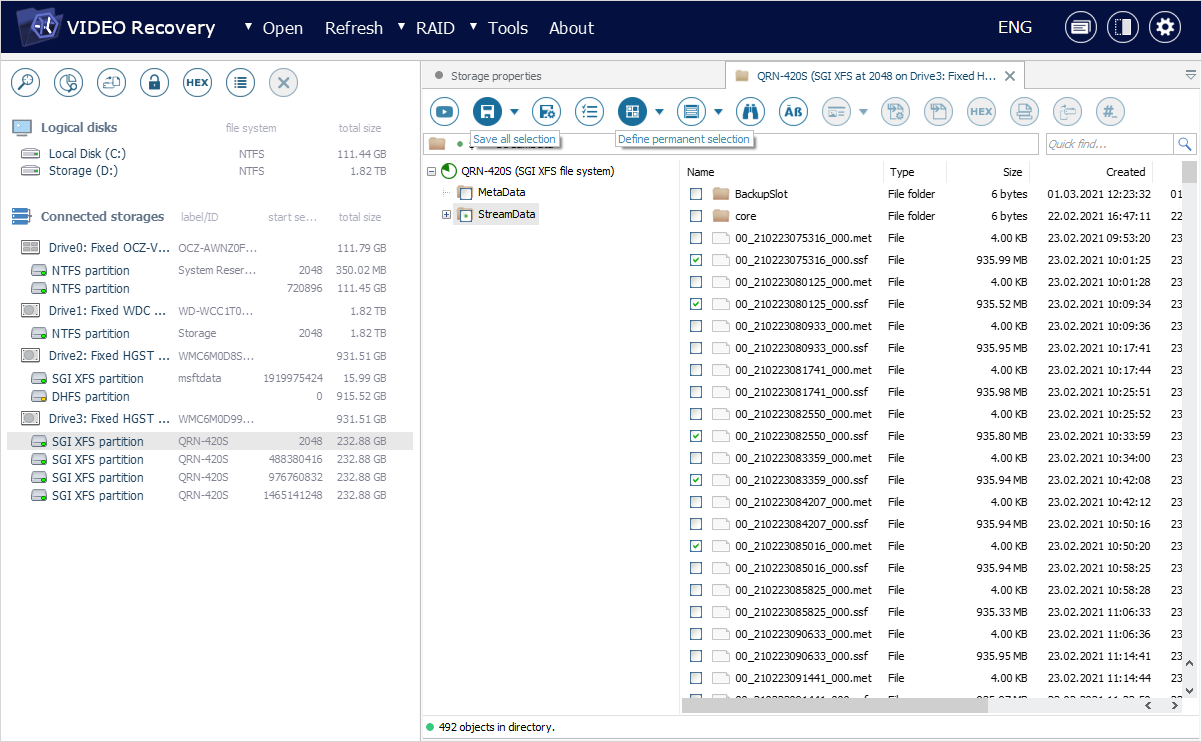1202x742 pixels.
Task: Uncheck 00_210223085016_000.met file checkbox
Action: (x=696, y=546)
